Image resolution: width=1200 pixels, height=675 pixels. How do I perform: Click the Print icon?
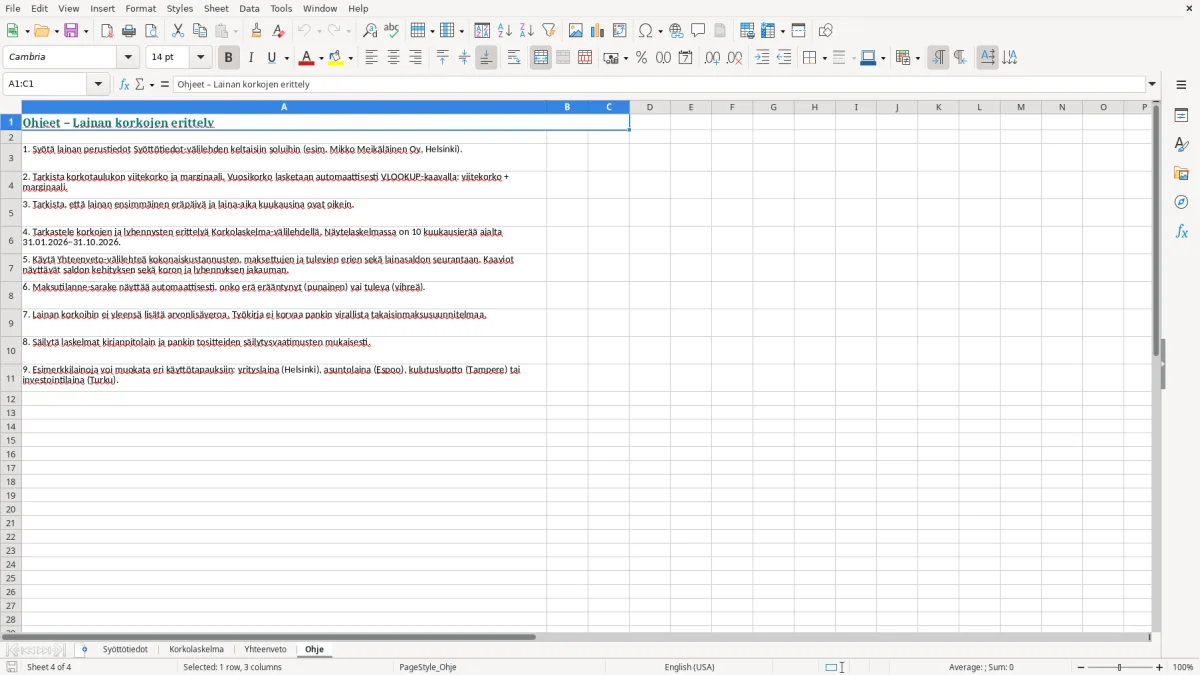(x=129, y=31)
